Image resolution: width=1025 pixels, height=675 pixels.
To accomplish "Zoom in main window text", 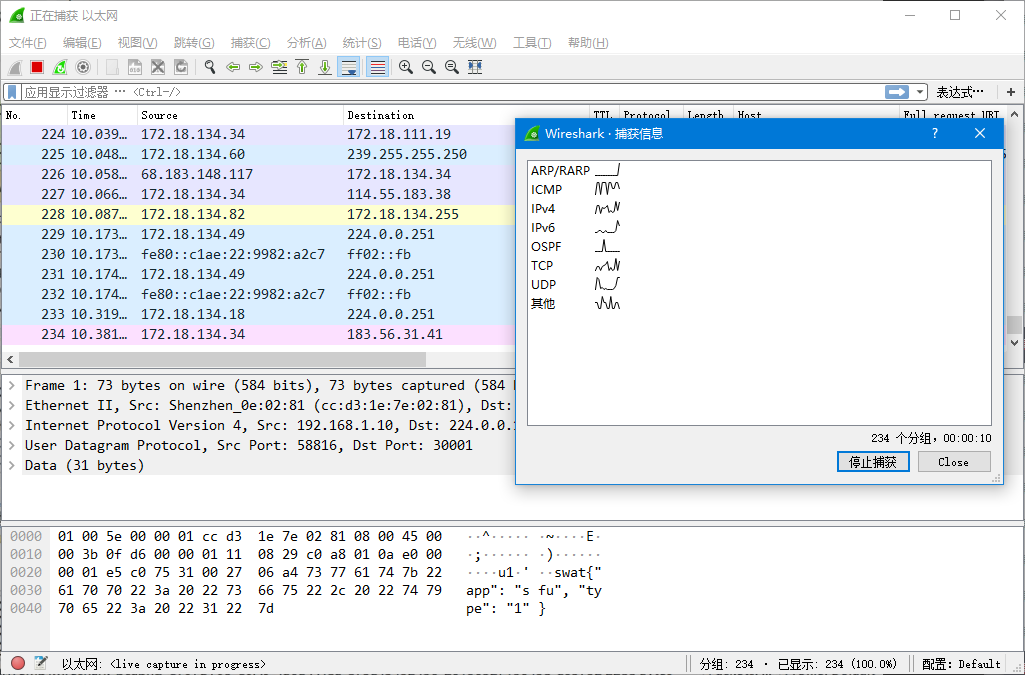I will tap(406, 67).
